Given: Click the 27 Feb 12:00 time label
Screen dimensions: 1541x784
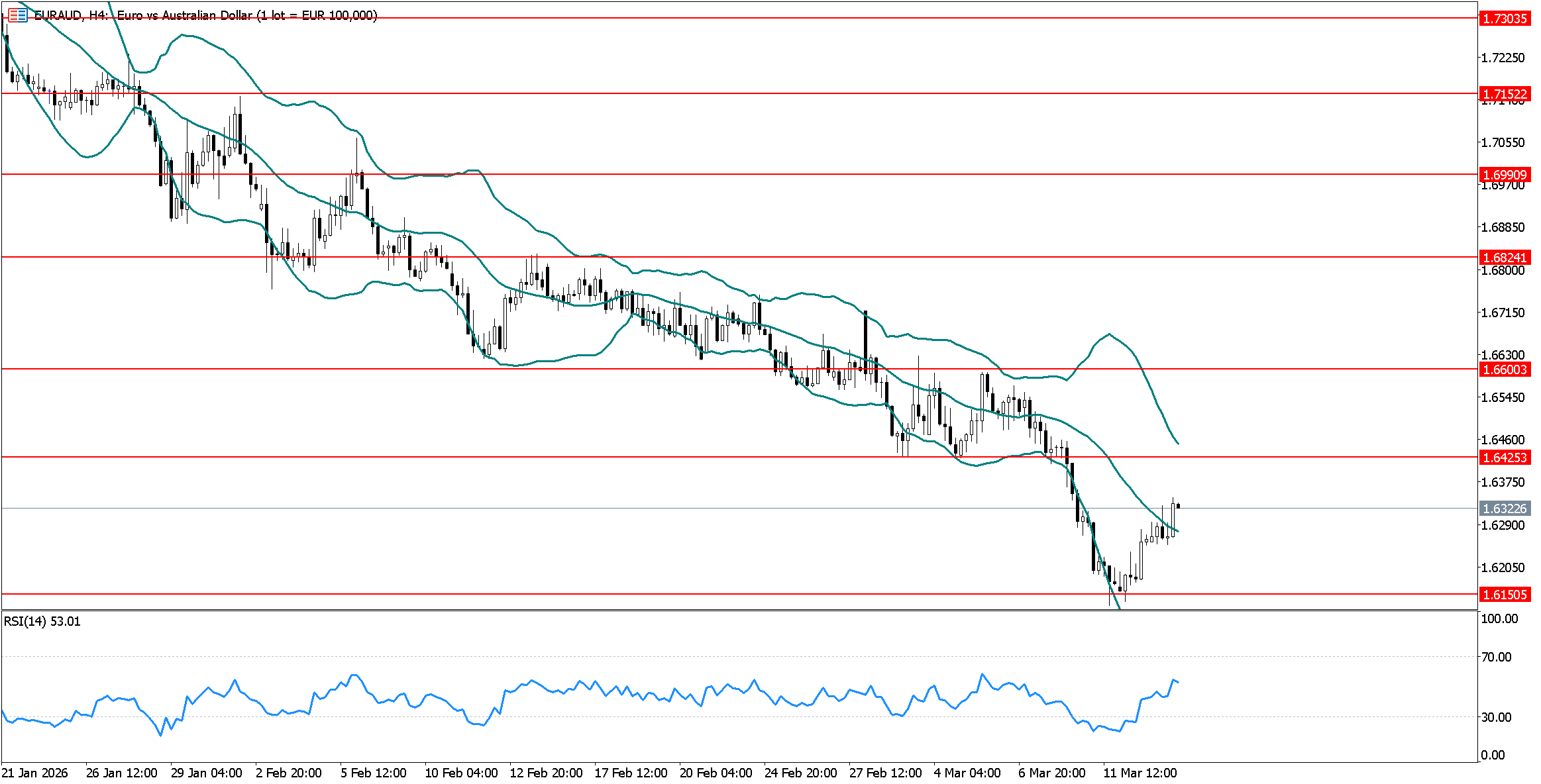Looking at the screenshot, I should (885, 773).
